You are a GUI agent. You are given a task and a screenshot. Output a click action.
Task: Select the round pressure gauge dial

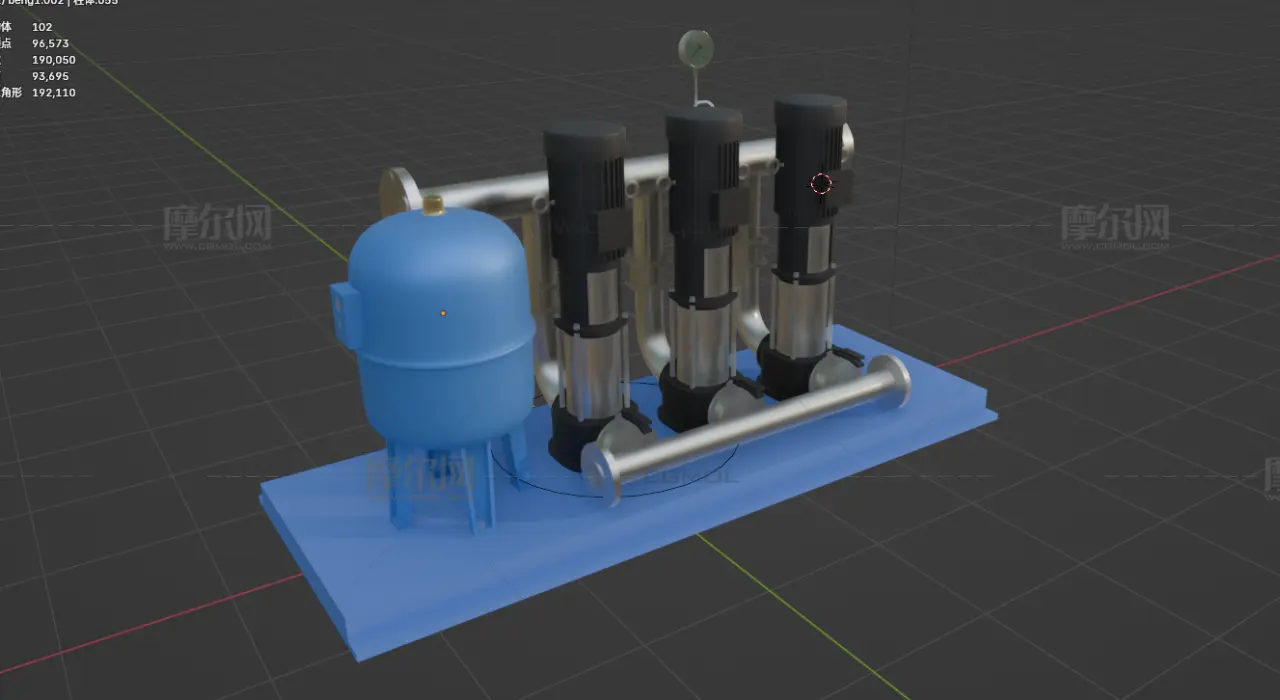tap(695, 47)
